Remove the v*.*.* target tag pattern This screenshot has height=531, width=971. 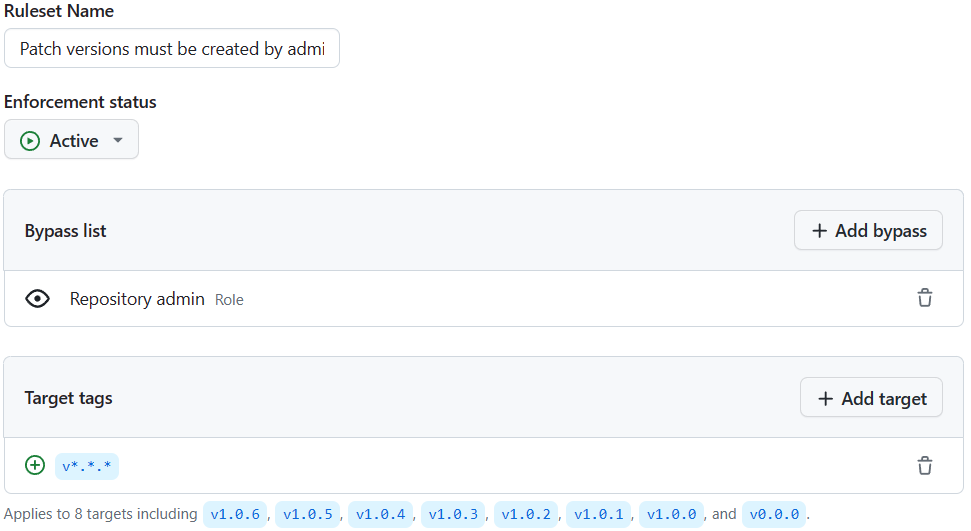[x=925, y=465]
